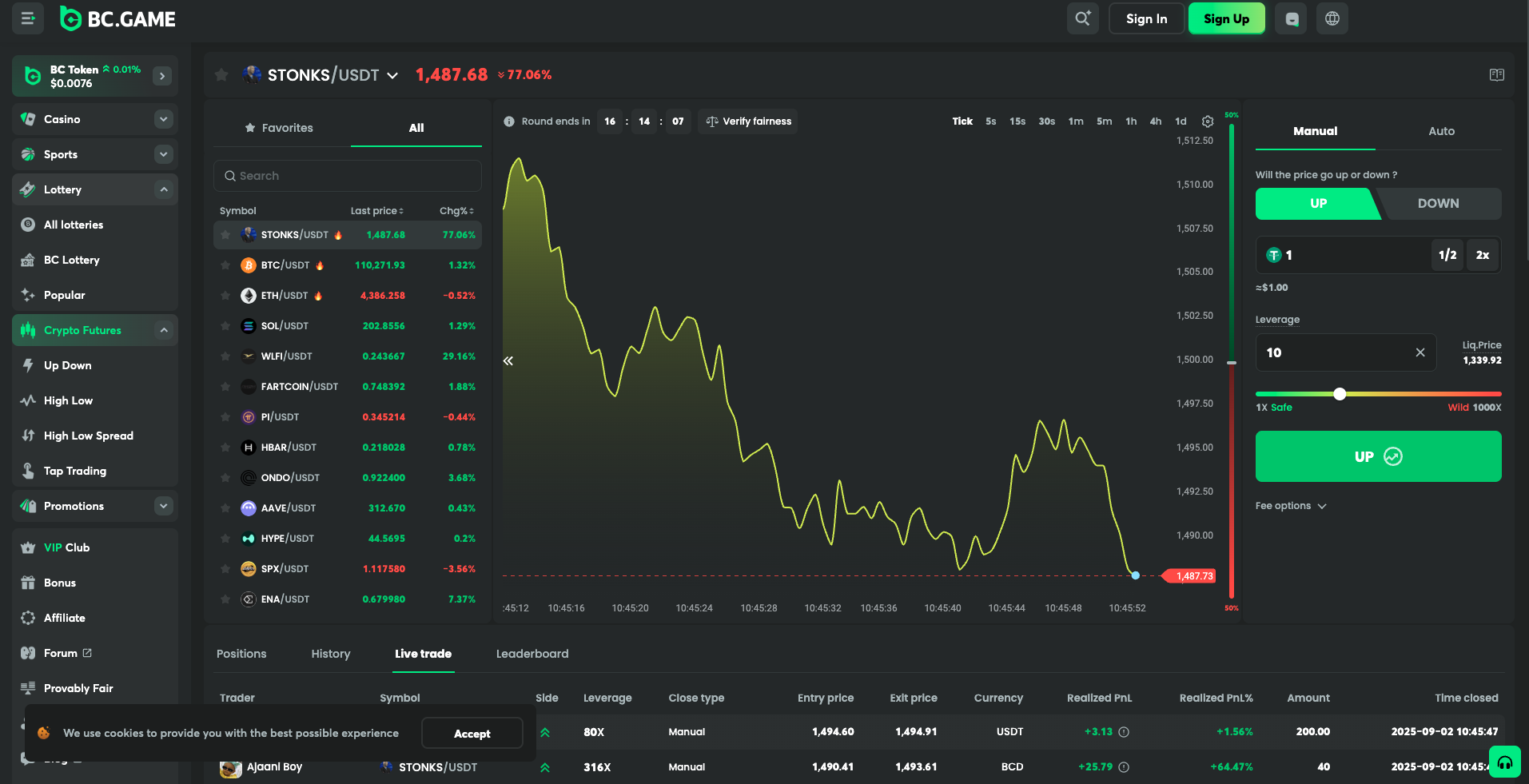Click the ETH/USDT ethereum coin icon
The width and height of the screenshot is (1529, 784).
click(249, 296)
